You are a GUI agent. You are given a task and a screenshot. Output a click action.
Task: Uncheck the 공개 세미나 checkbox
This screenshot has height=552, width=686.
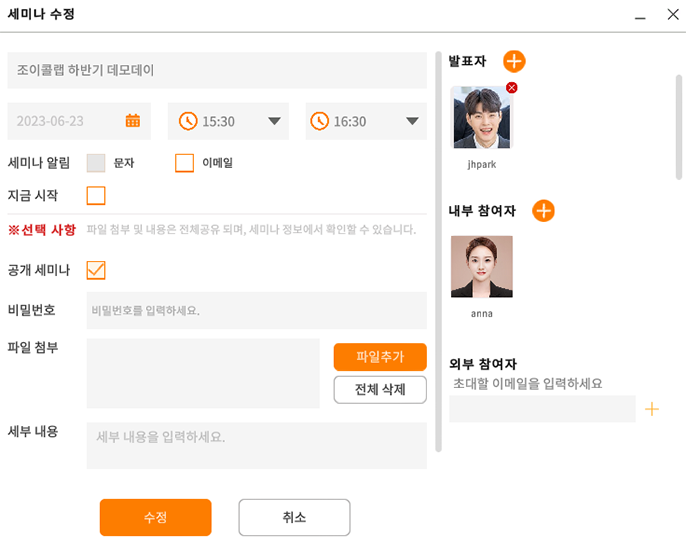(x=96, y=270)
